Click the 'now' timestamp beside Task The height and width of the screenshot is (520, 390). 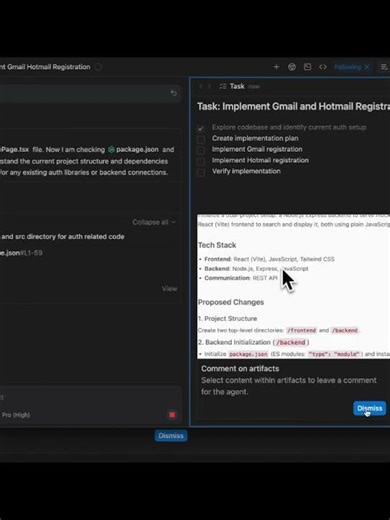(254, 87)
